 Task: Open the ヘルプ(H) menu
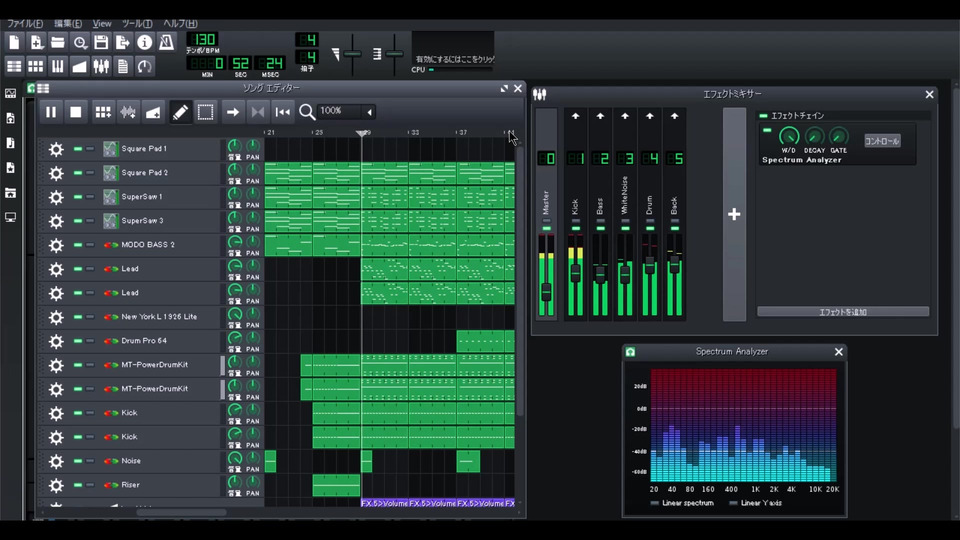[180, 23]
